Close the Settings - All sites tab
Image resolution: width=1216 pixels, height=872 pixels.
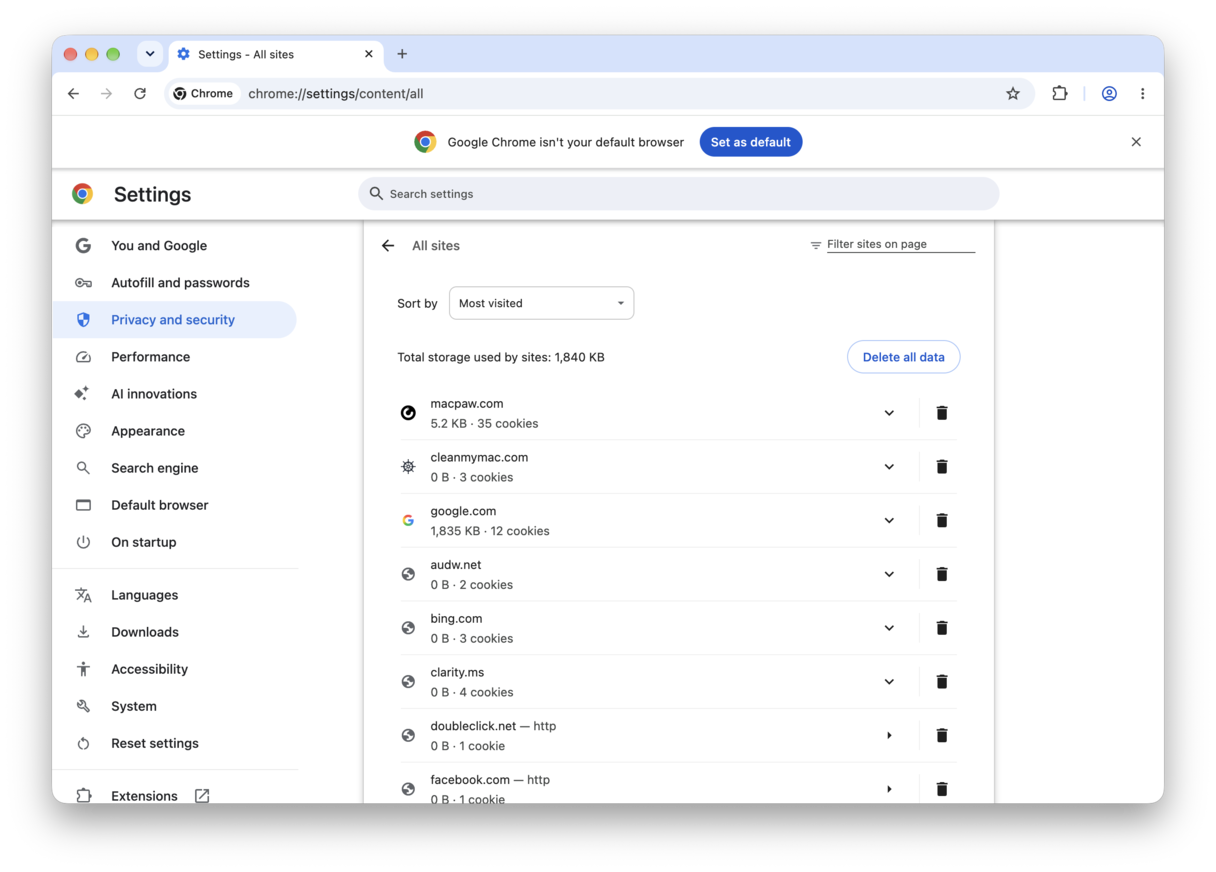[x=369, y=54]
